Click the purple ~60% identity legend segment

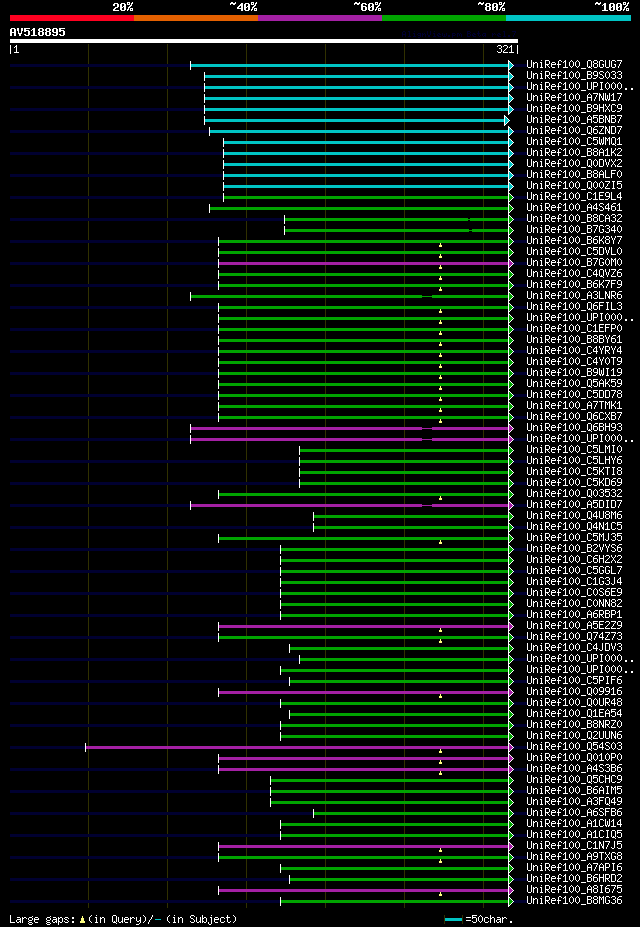tap(320, 18)
